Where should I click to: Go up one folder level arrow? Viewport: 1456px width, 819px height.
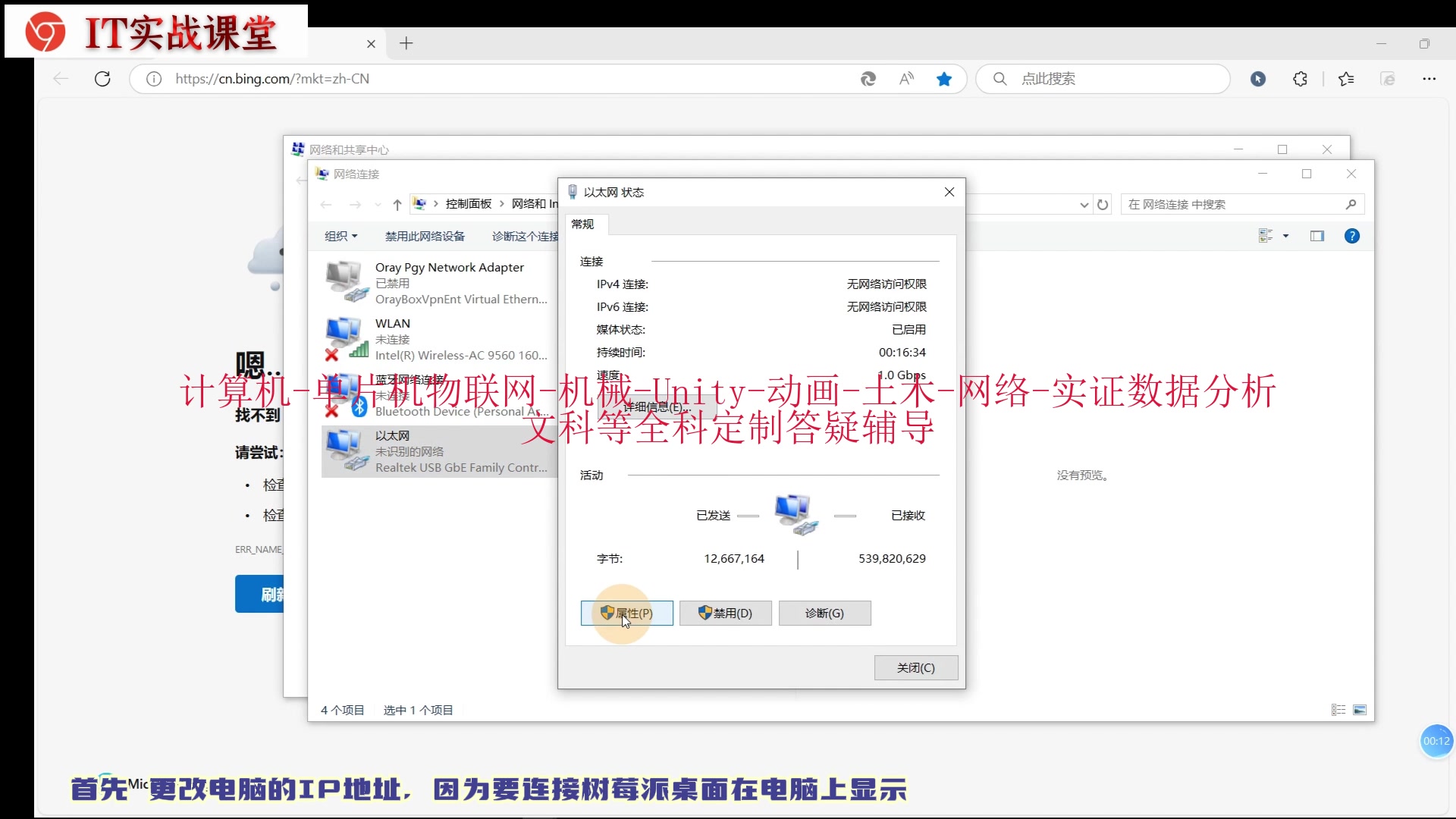(397, 204)
